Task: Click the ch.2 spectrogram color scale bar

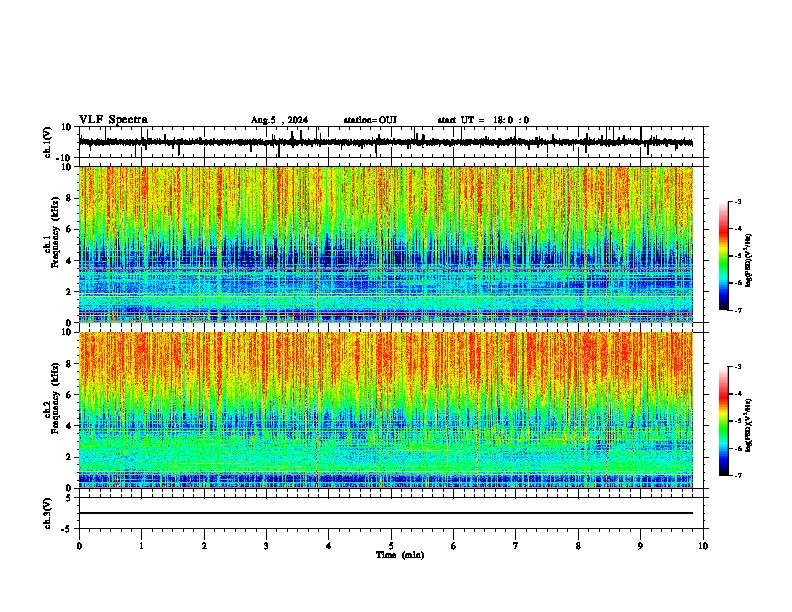Action: 724,421
